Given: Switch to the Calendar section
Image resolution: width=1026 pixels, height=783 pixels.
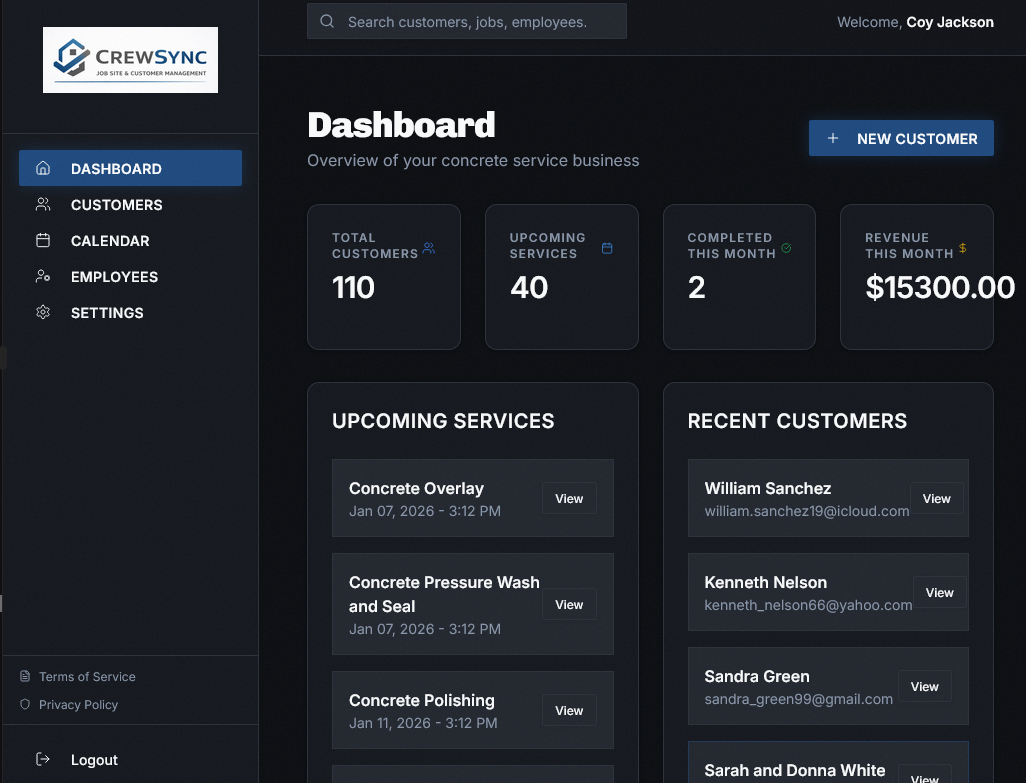Looking at the screenshot, I should (110, 240).
